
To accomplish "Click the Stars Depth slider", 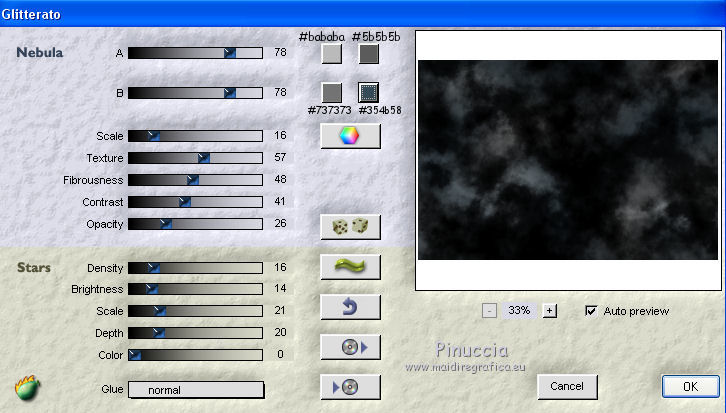I will (x=195, y=333).
